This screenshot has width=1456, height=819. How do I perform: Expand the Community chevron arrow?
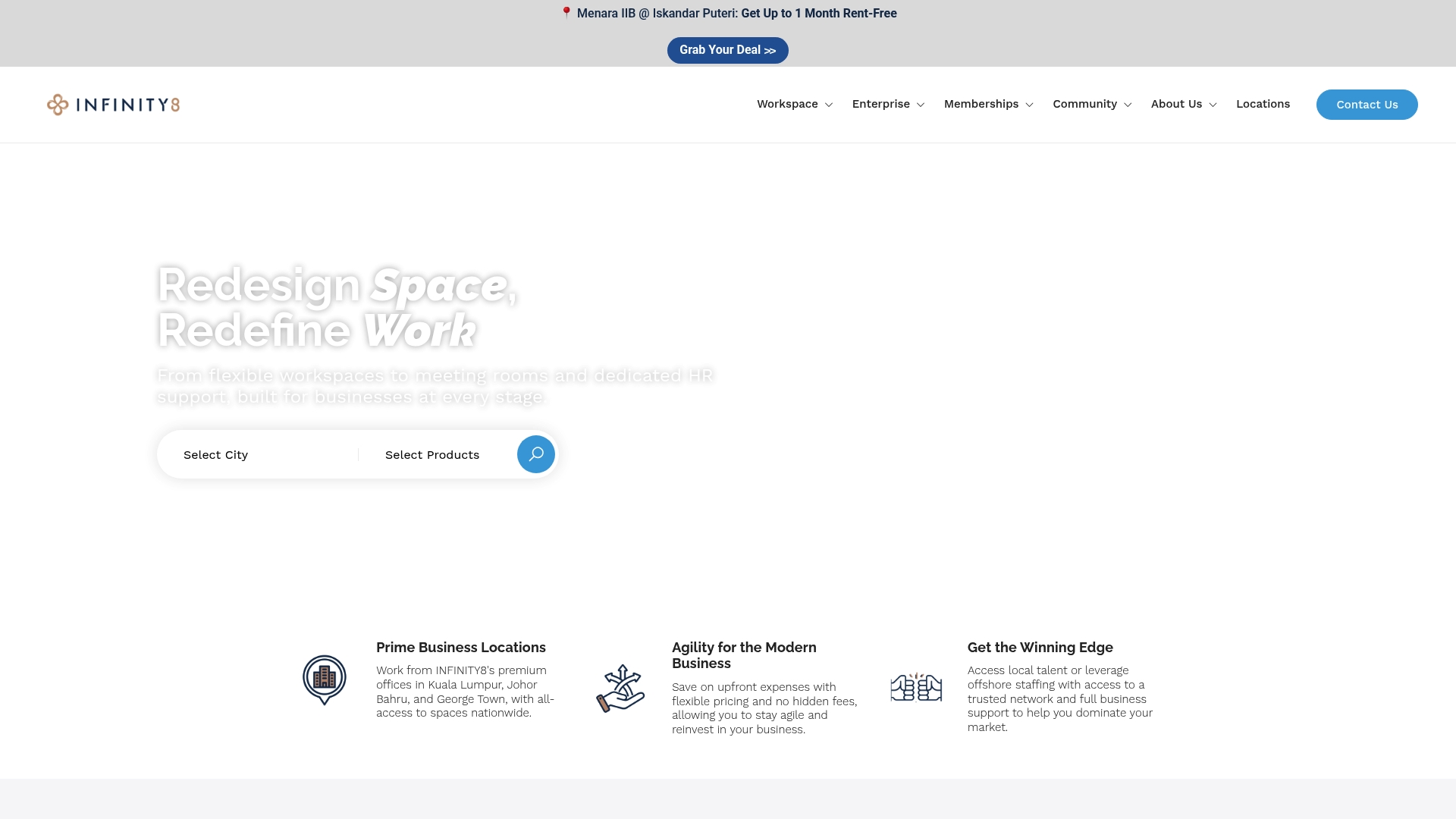tap(1128, 105)
